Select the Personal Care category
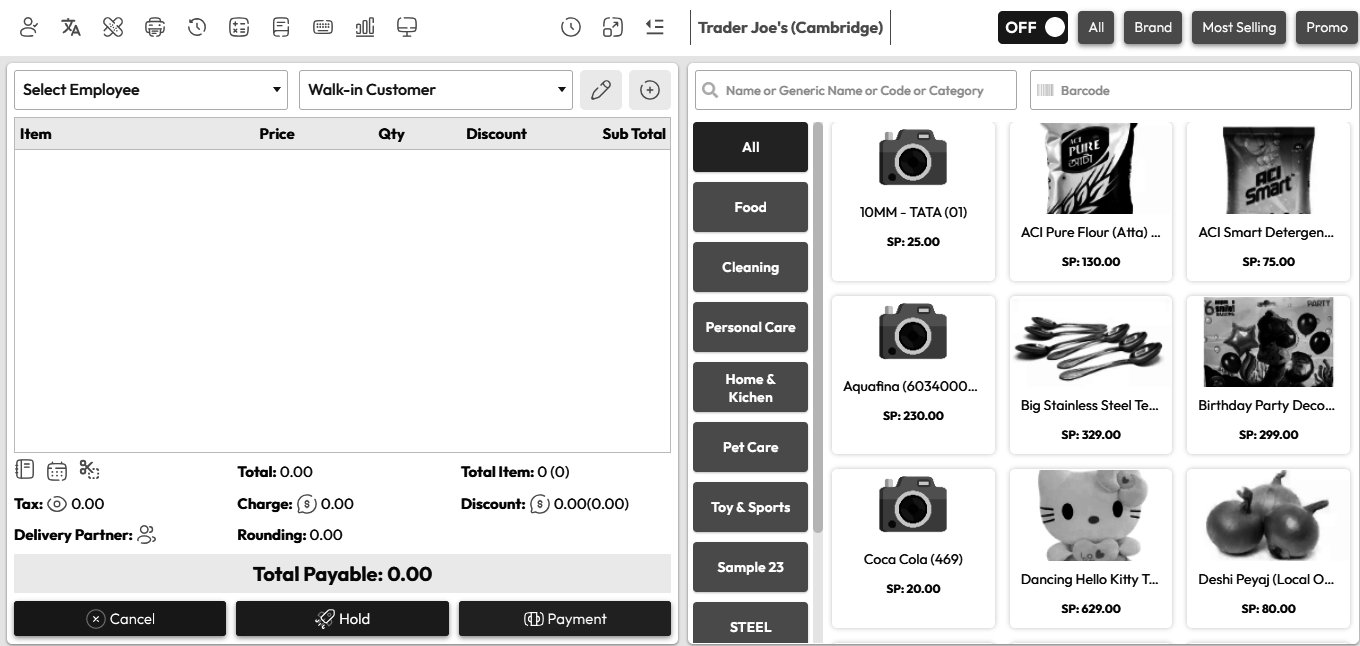1360x646 pixels. 750,327
